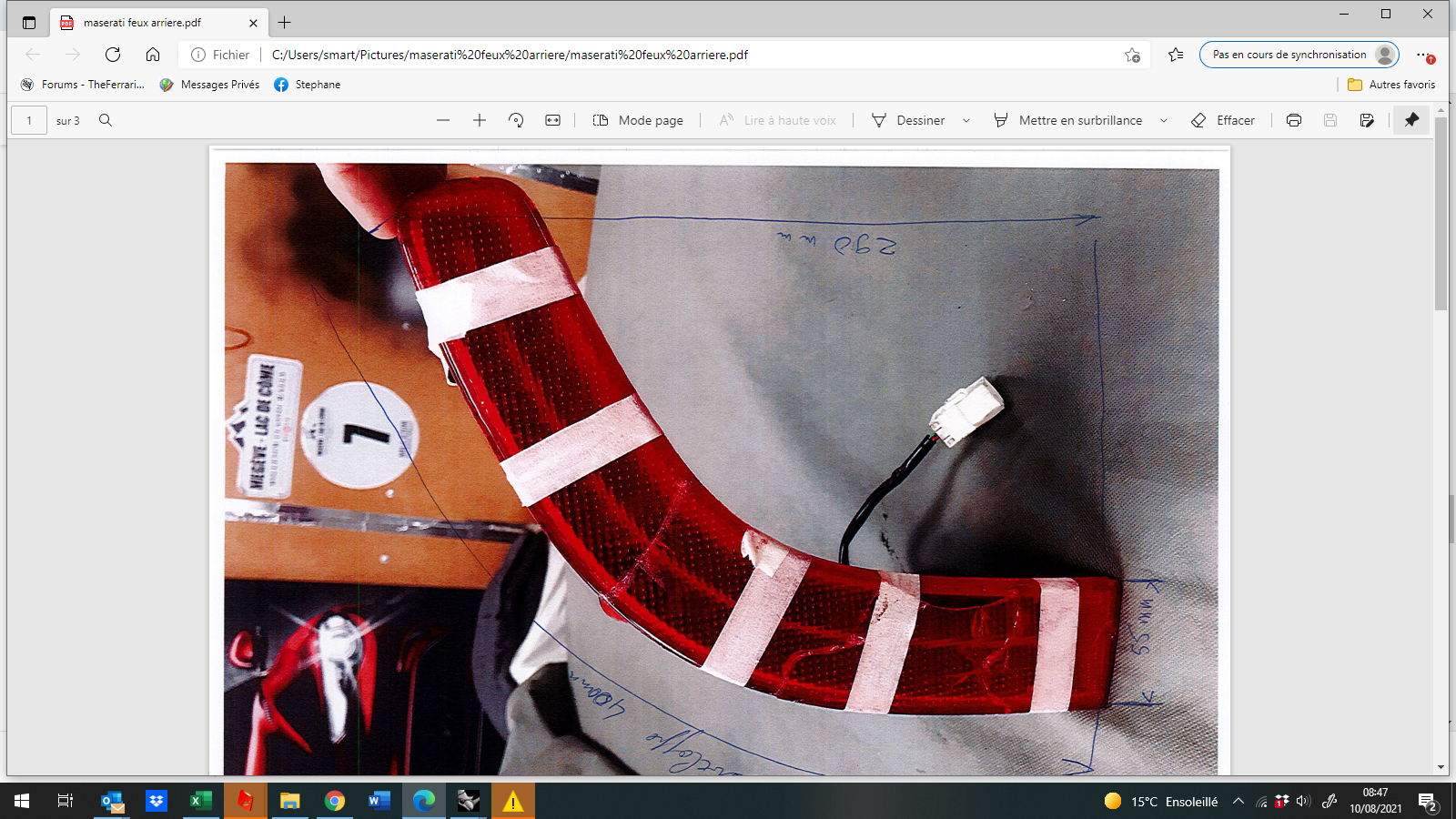Add this page to favorites
Image resolution: width=1456 pixels, height=819 pixels.
click(x=1132, y=55)
